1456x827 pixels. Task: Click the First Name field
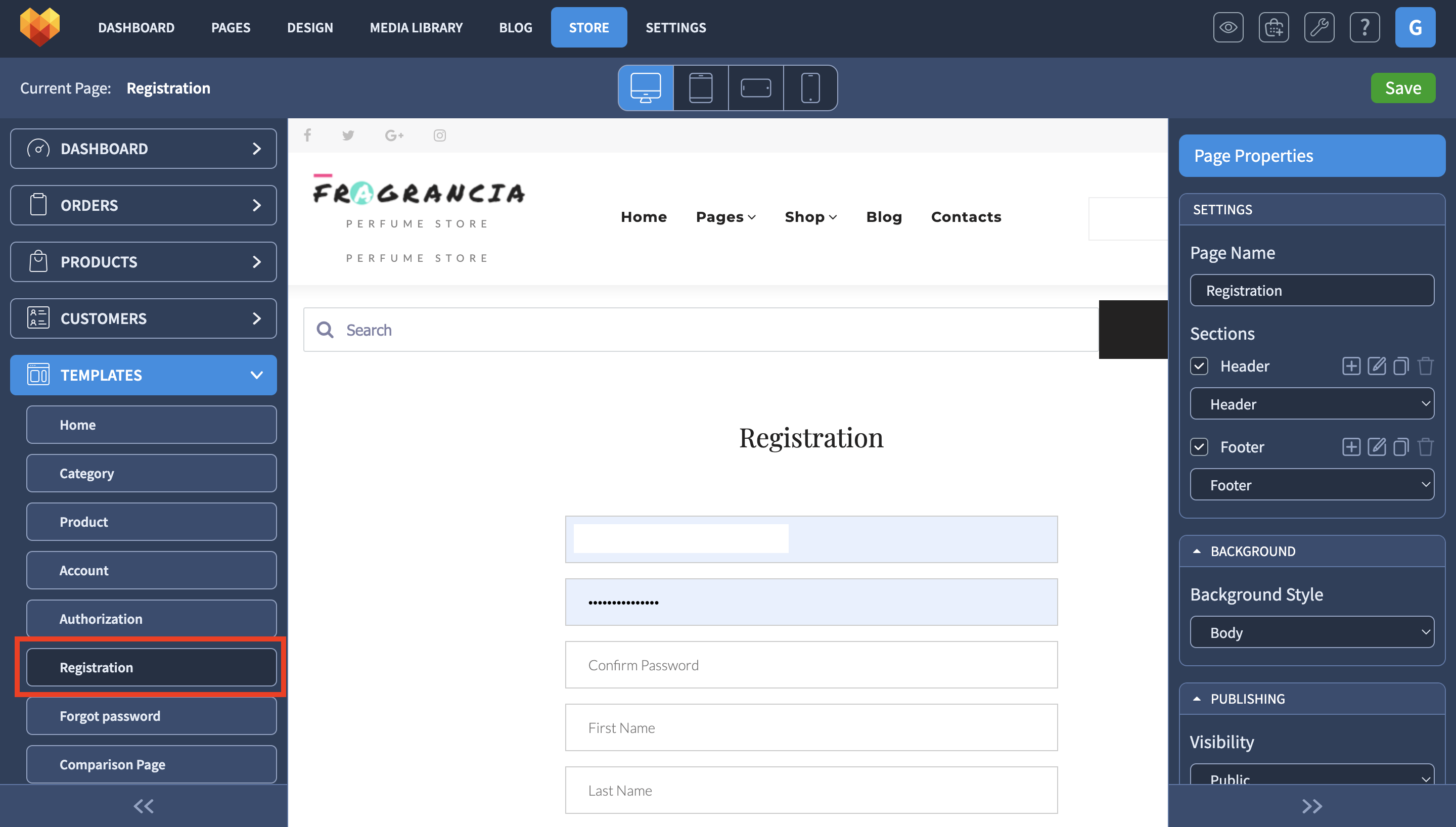[x=811, y=727]
